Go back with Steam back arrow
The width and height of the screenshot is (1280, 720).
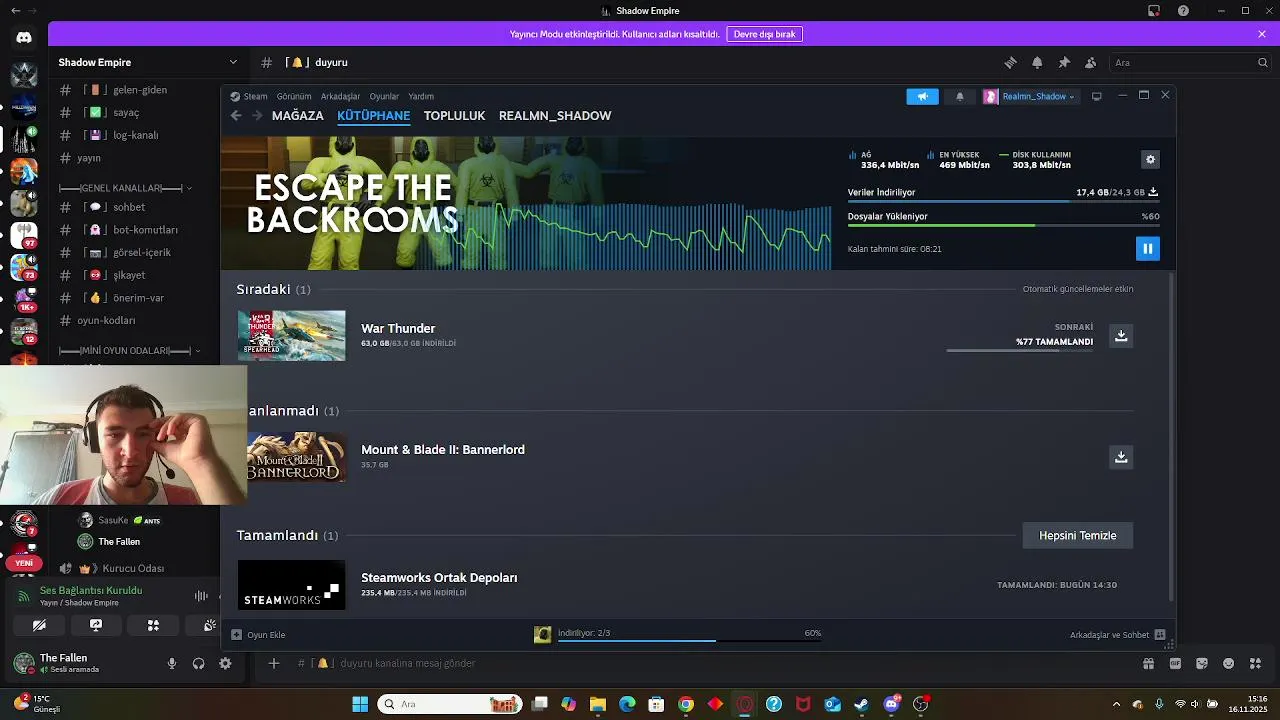click(x=236, y=116)
